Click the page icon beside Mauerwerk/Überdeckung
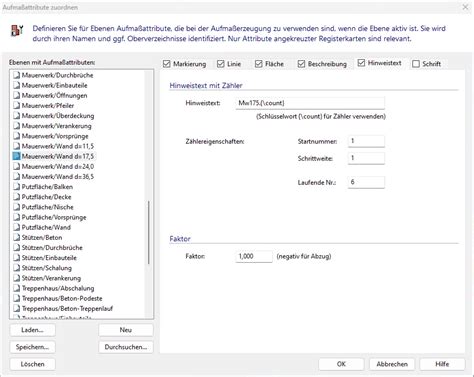 [16, 116]
